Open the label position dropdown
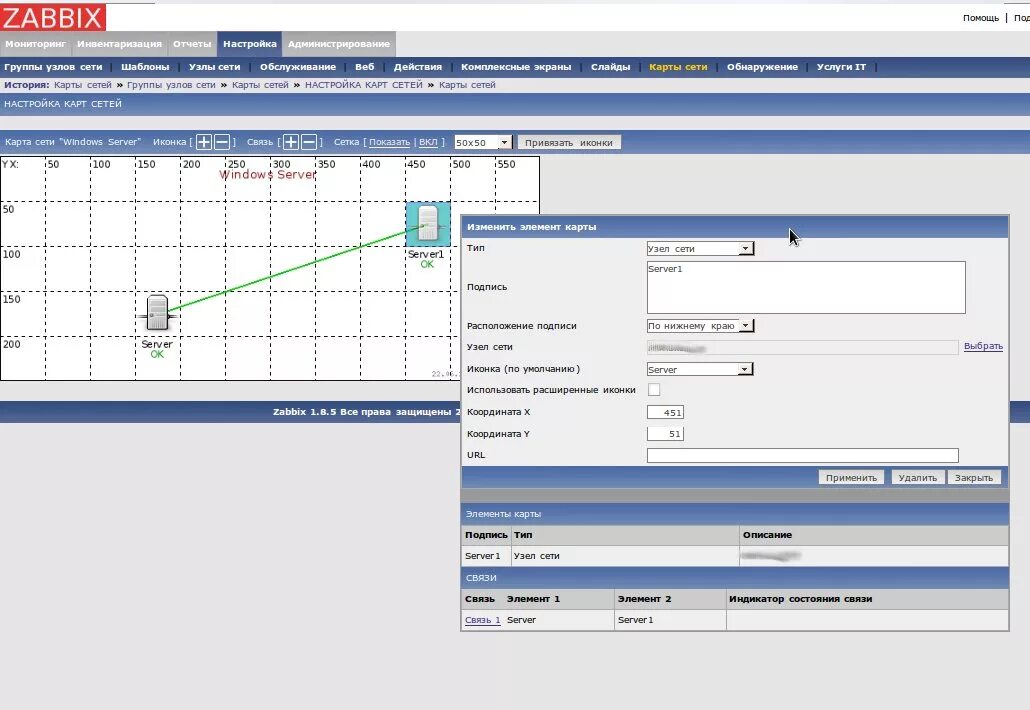The width and height of the screenshot is (1030, 710). tap(700, 325)
